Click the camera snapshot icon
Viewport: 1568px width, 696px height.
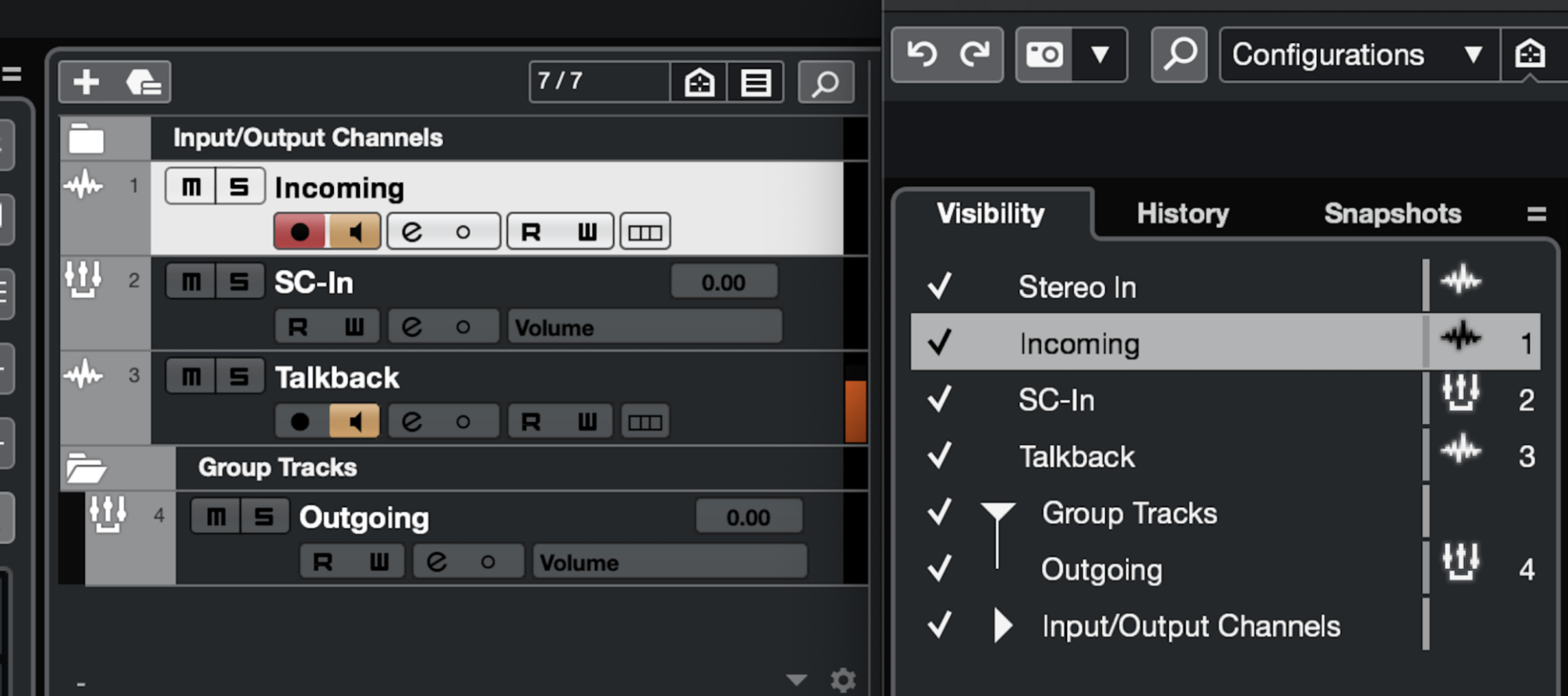coord(1044,55)
